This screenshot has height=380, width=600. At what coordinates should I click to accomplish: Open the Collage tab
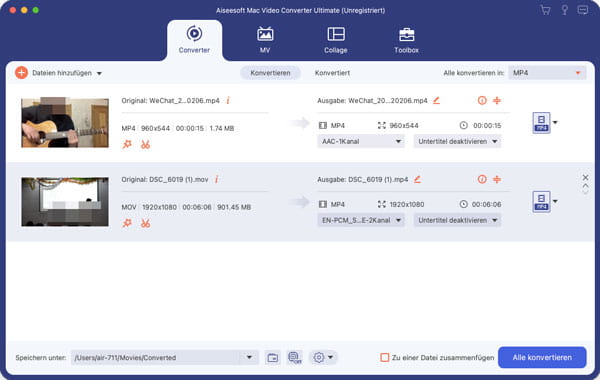point(336,40)
